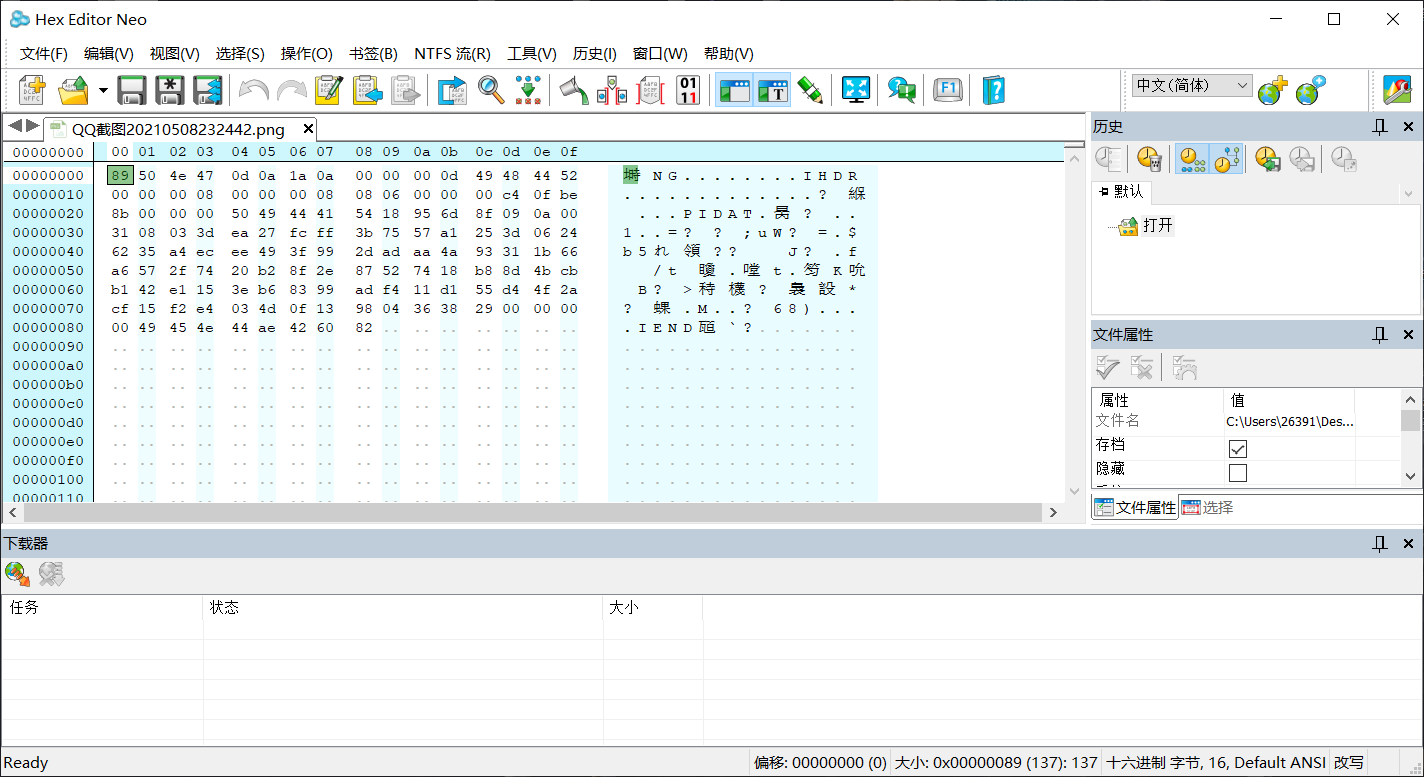Click the Redo arrow in the toolbar
Viewport: 1424px width, 777px height.
(x=291, y=90)
